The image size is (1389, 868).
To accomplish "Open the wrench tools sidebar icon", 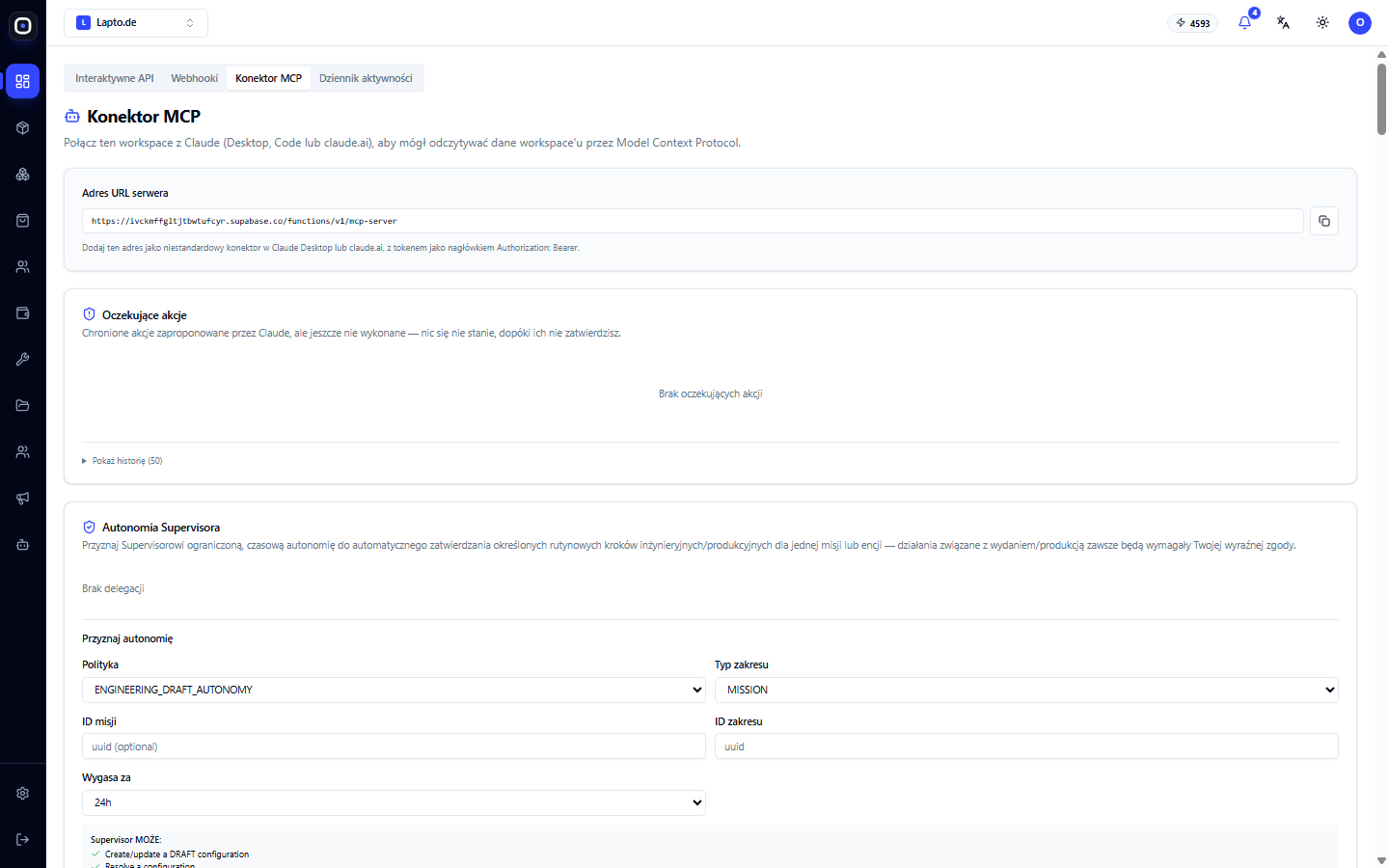I will pyautogui.click(x=23, y=360).
